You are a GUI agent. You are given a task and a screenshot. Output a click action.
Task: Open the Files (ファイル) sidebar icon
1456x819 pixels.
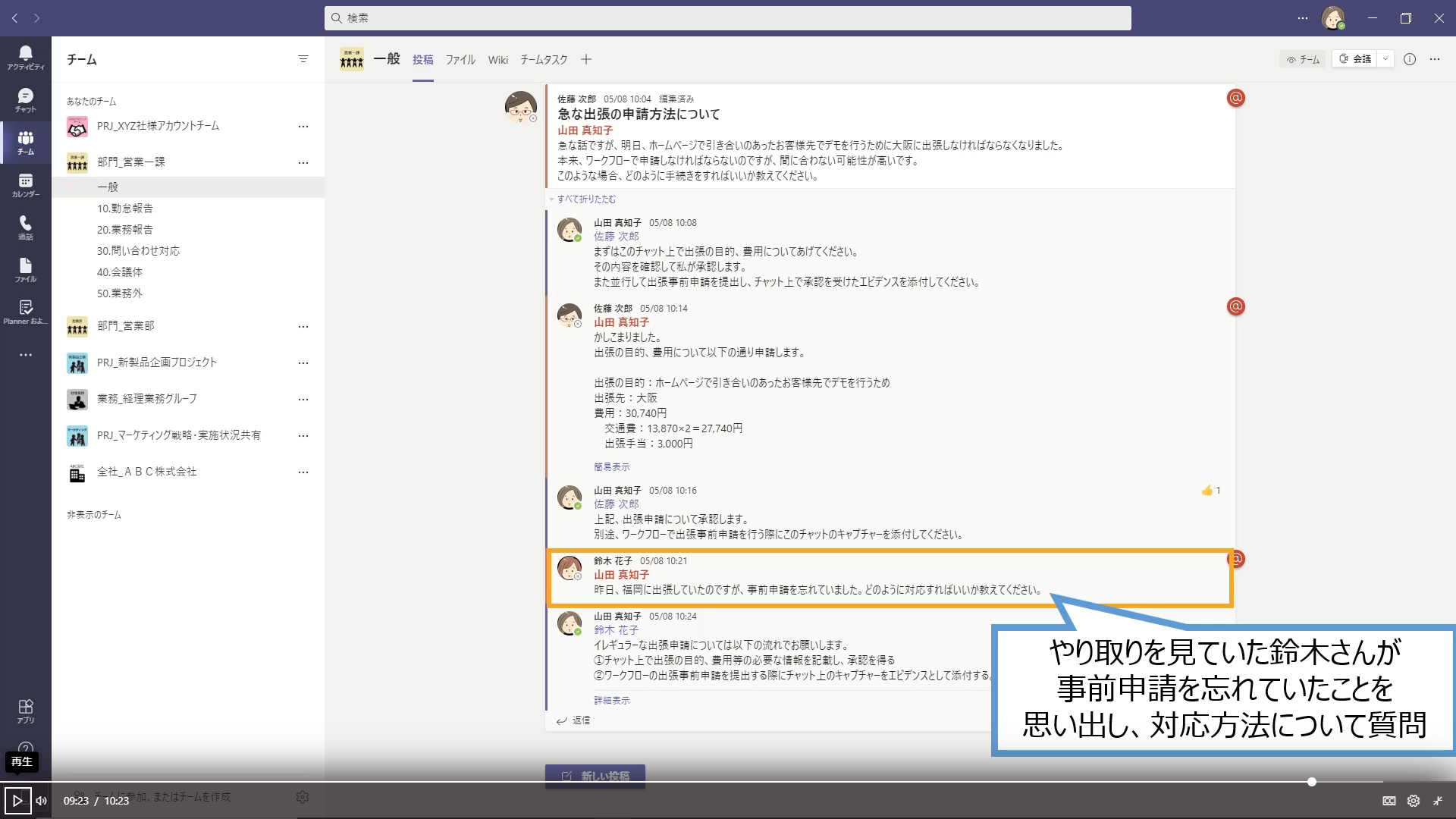[x=26, y=270]
